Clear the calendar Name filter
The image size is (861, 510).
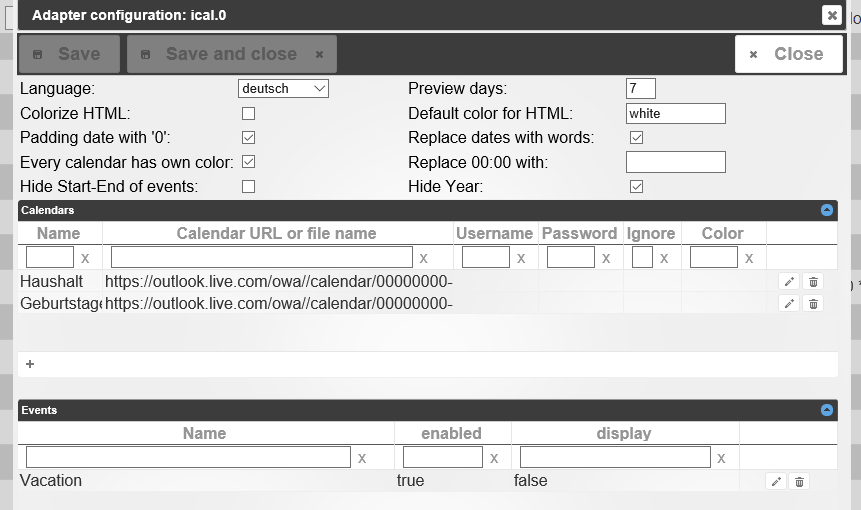pos(85,258)
